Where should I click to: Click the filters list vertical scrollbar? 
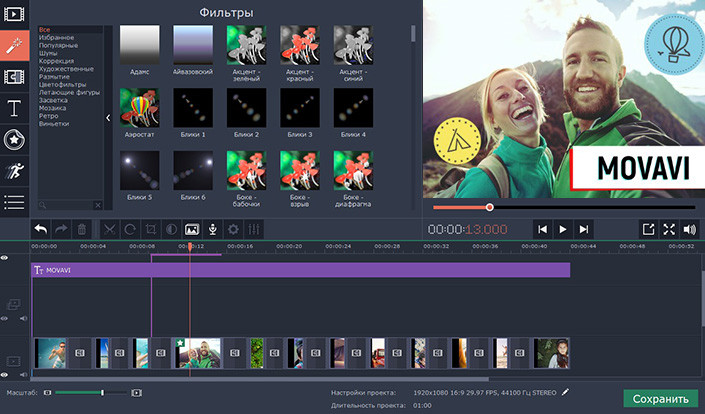(413, 34)
